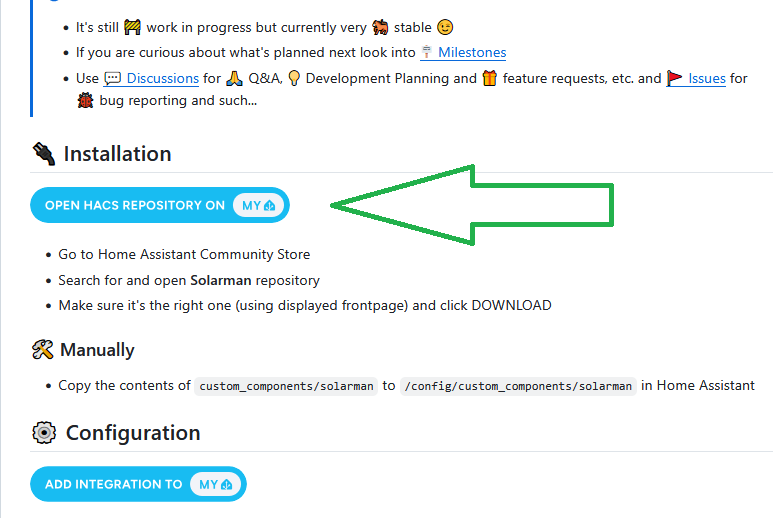Open the Issues link
Image resolution: width=782 pixels, height=518 pixels.
(707, 78)
